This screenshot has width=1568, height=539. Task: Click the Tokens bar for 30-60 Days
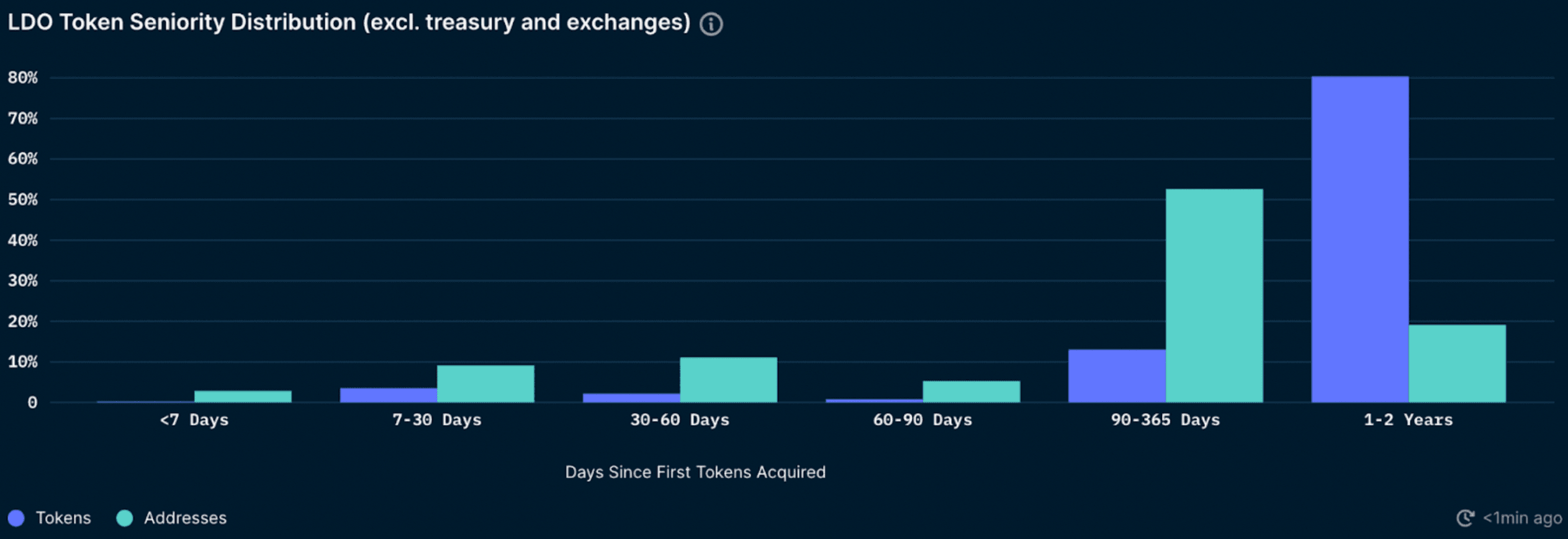(631, 397)
